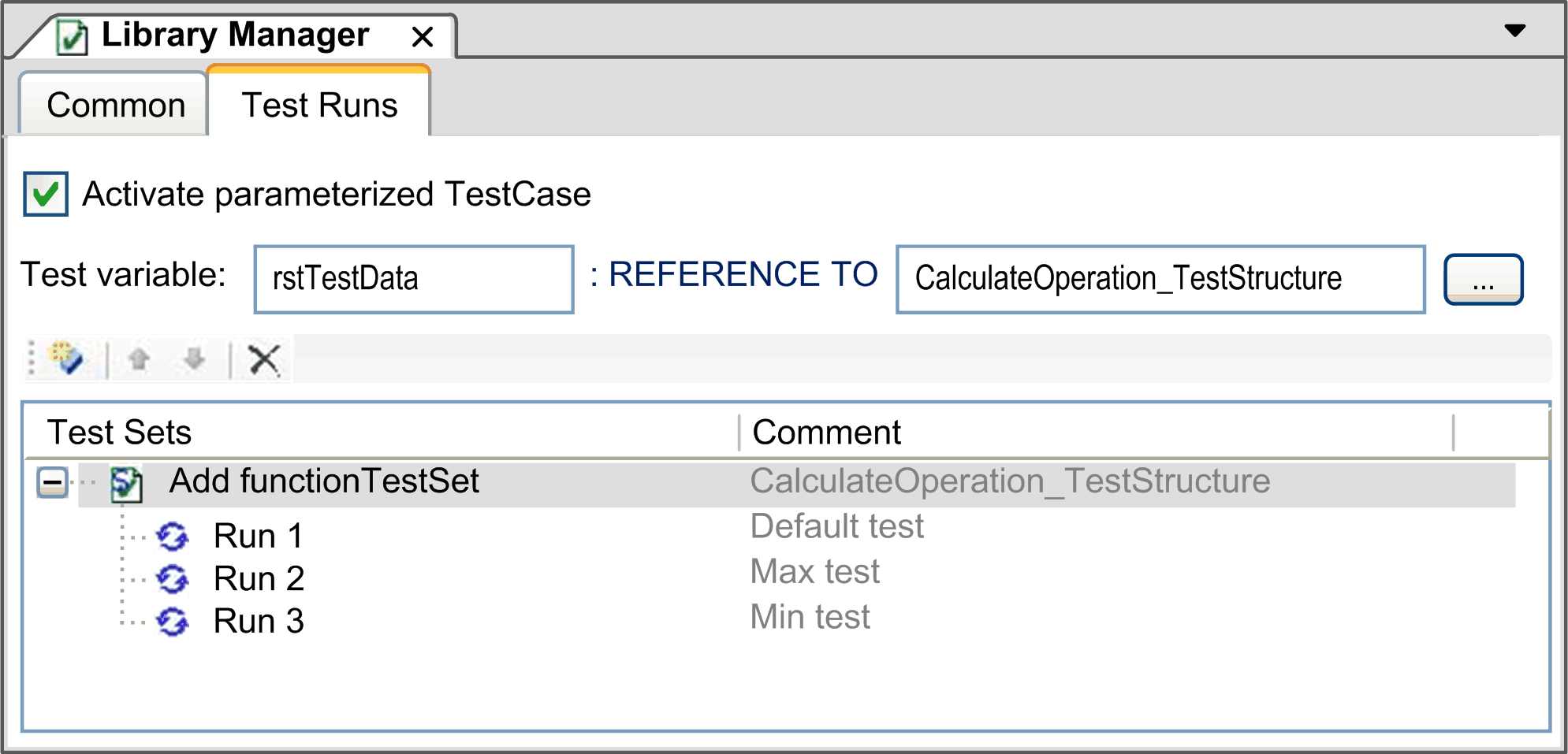Select the rstTestData test variable field

coord(412,279)
